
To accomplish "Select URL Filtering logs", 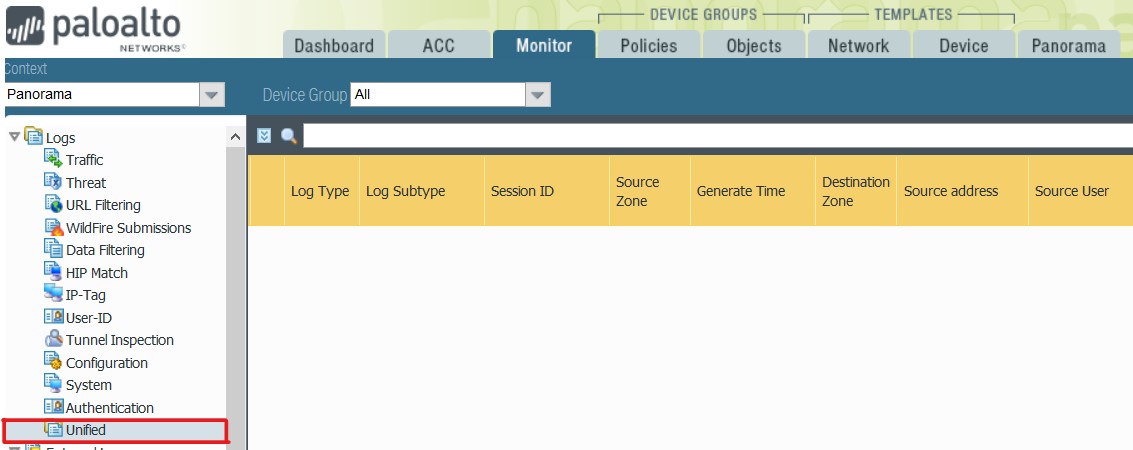I will [x=103, y=205].
